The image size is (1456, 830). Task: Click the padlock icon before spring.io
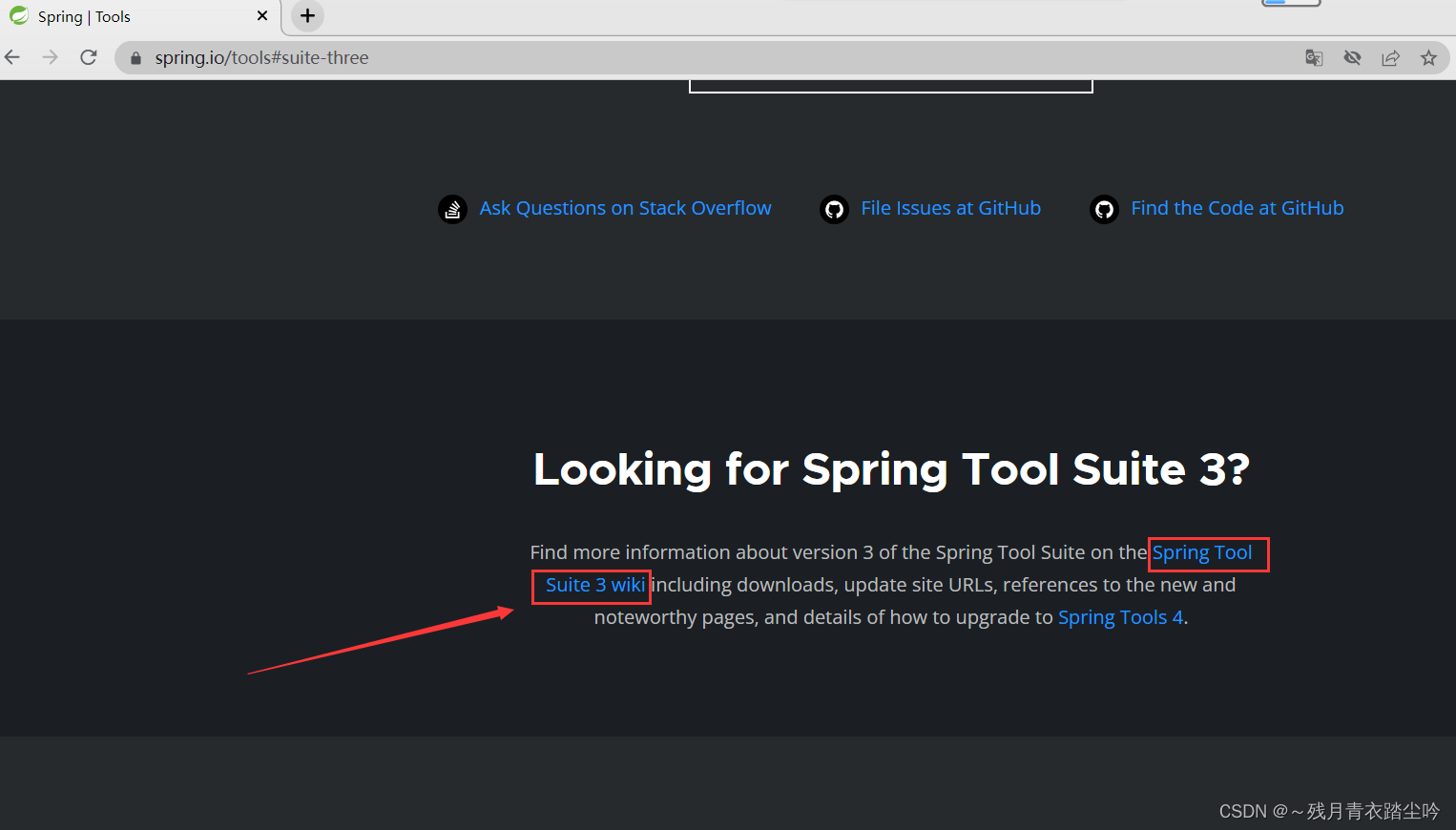coord(135,57)
